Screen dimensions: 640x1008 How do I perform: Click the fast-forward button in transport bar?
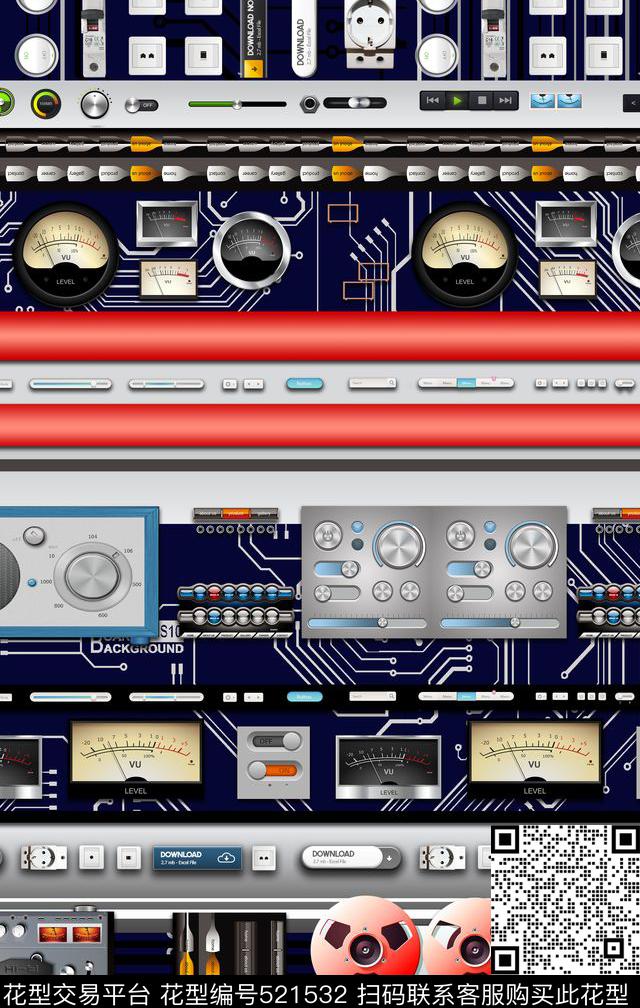505,100
